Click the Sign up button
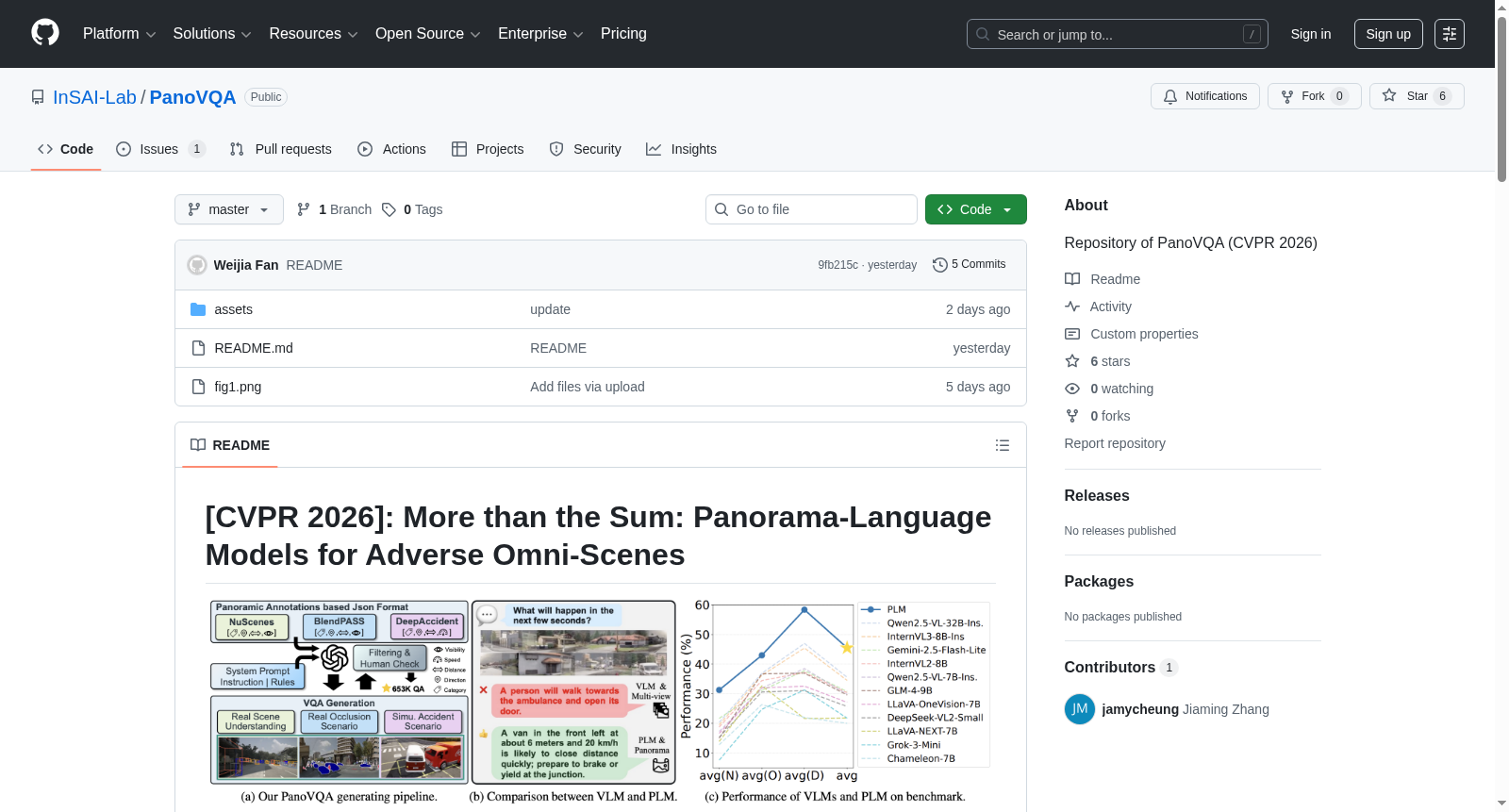1509x812 pixels. [x=1388, y=34]
